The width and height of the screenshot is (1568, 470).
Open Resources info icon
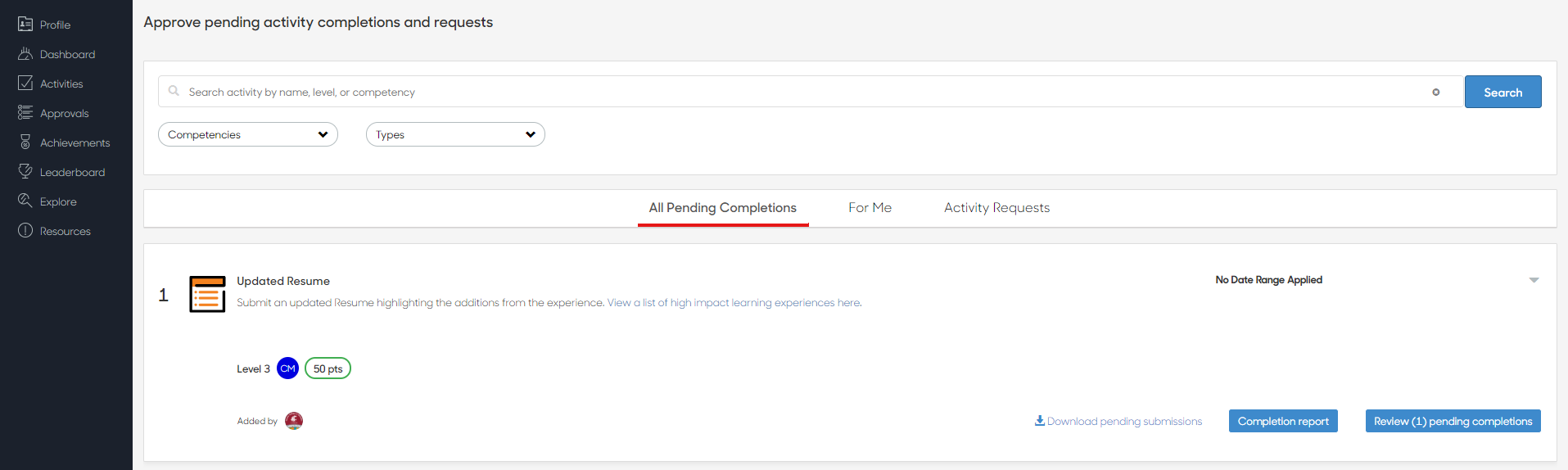tap(25, 231)
